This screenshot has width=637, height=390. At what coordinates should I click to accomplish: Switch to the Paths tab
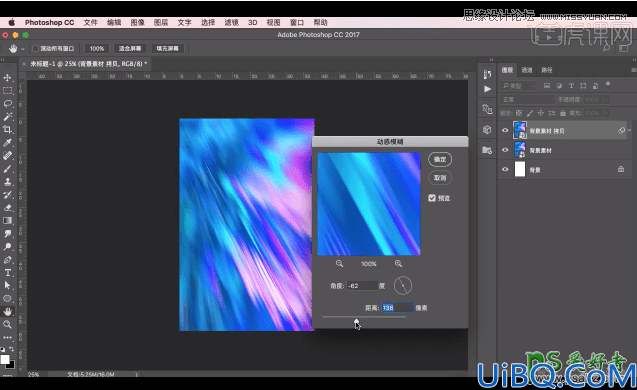(x=547, y=70)
